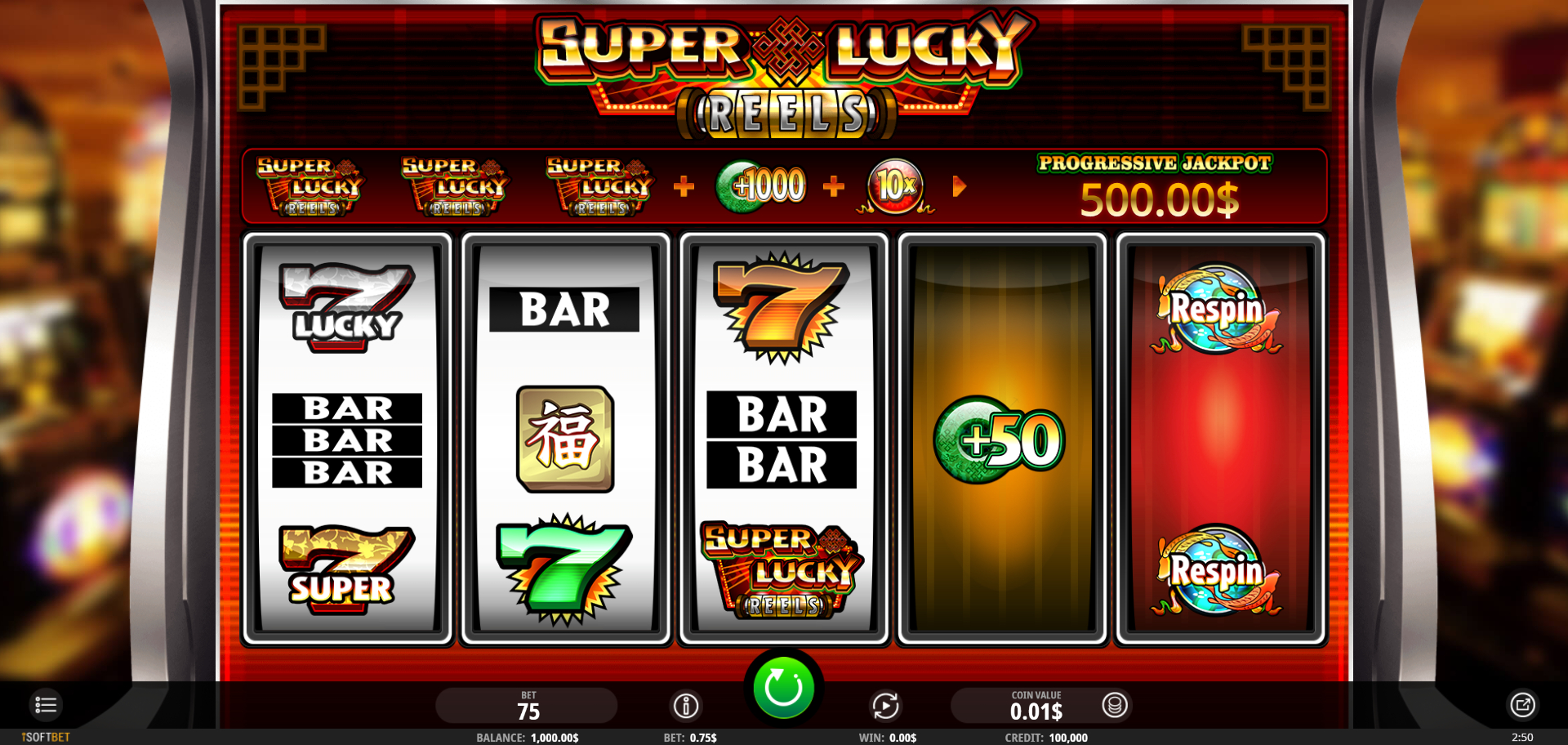Viewport: 1568px width, 745px height.
Task: Click the green 7 symbol
Action: (564, 569)
